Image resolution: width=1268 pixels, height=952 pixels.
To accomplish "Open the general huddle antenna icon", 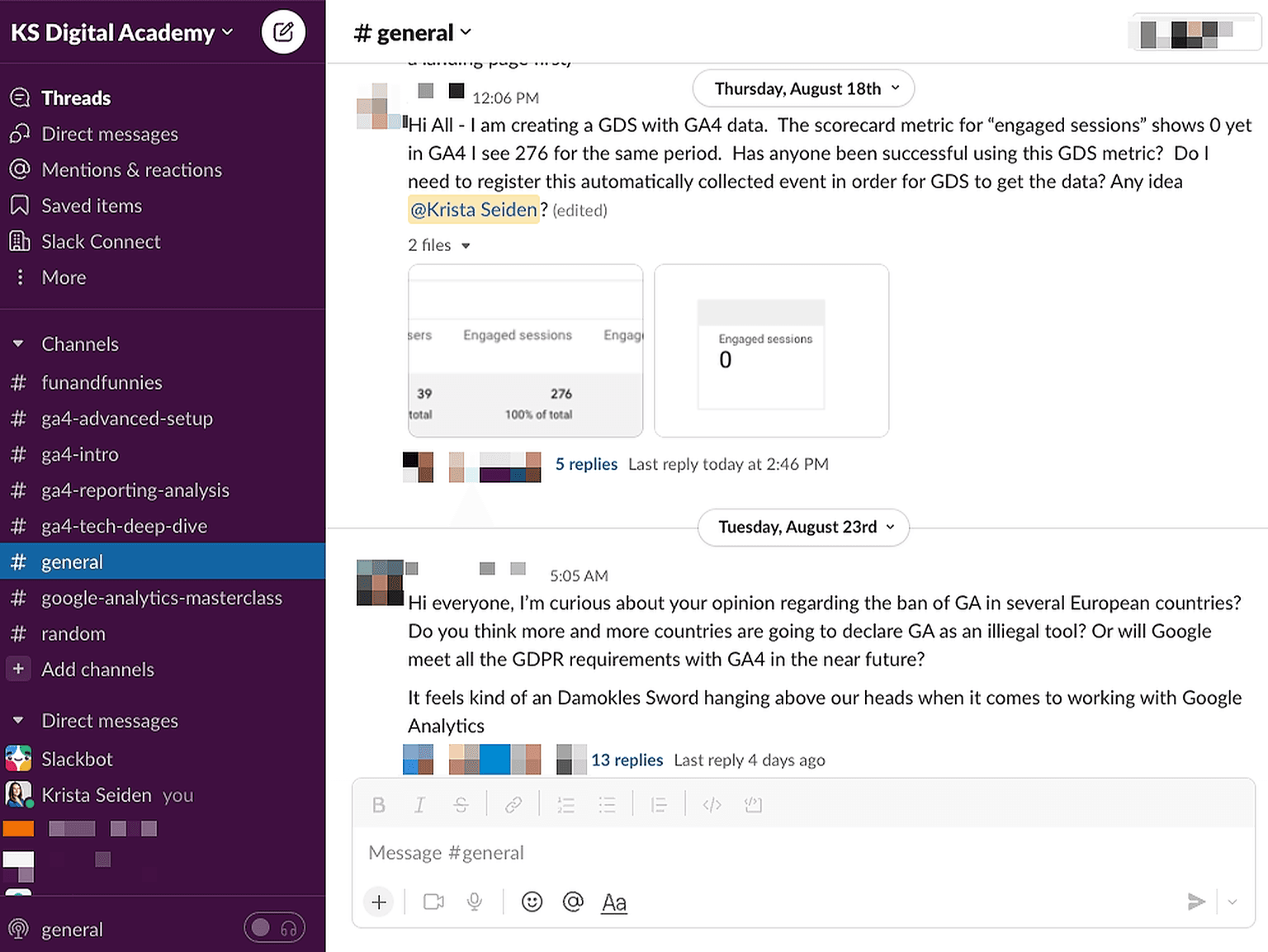I will tap(19, 929).
